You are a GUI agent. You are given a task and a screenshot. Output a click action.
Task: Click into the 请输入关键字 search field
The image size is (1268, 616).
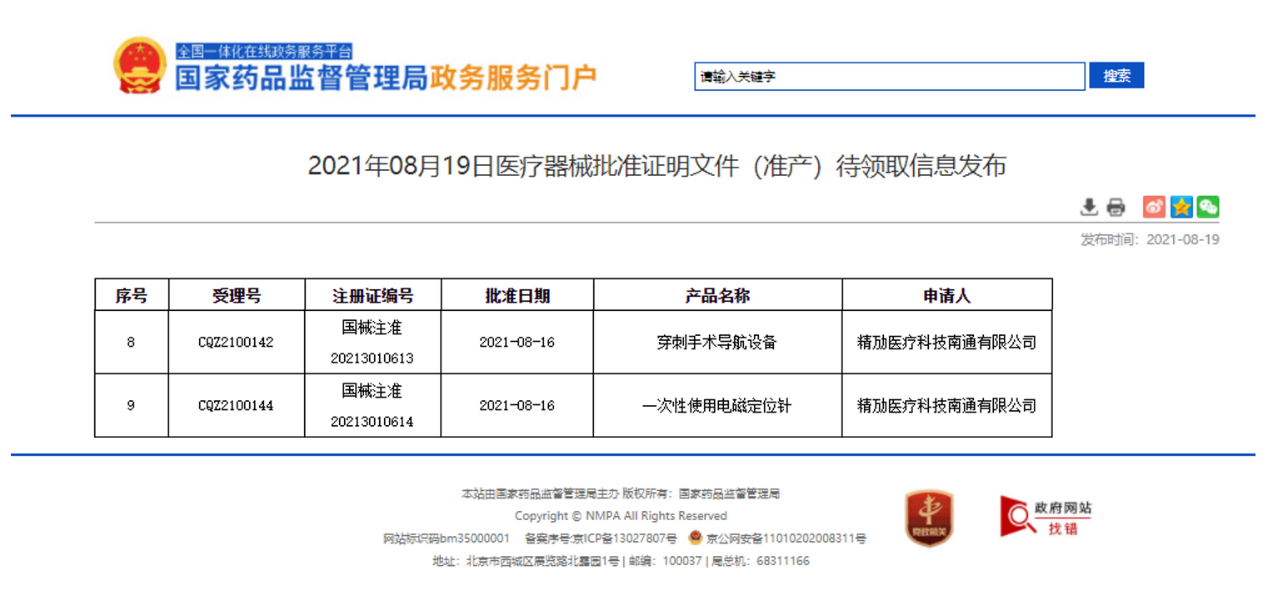pyautogui.click(x=888, y=76)
